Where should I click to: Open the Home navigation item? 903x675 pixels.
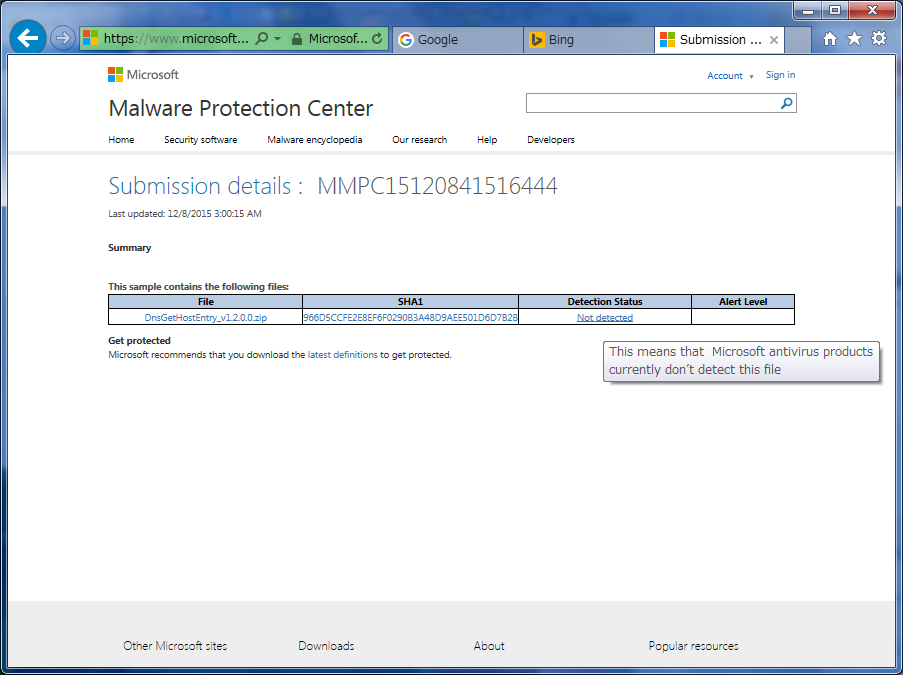point(121,139)
